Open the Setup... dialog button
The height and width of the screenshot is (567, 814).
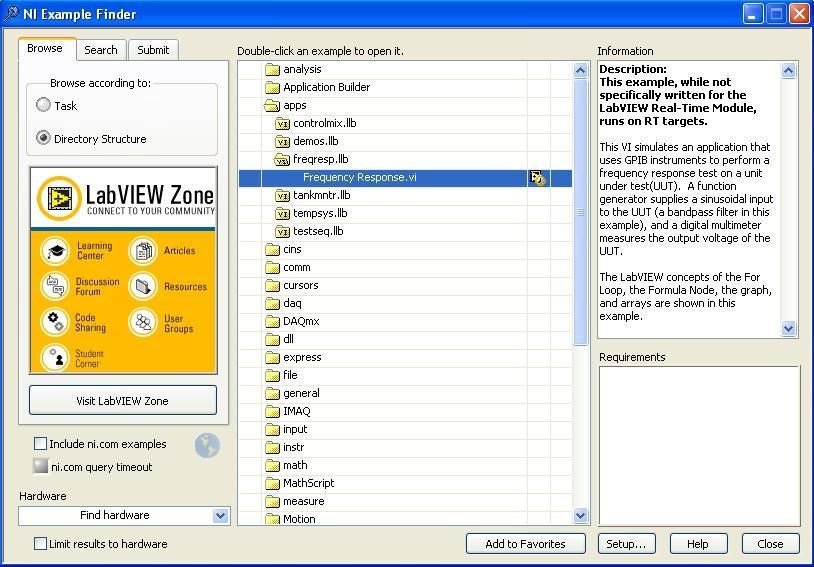pos(626,544)
